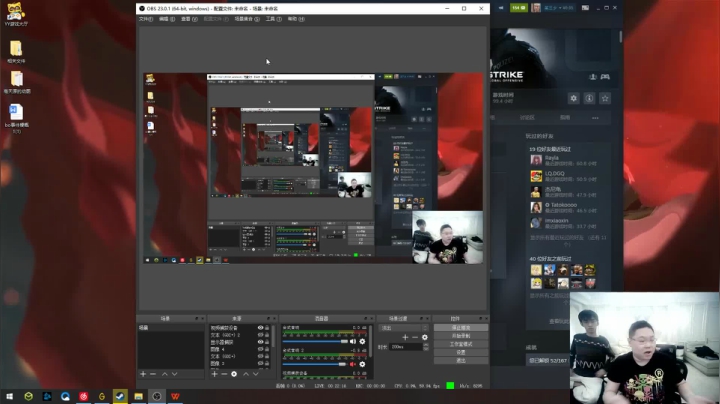Enable 工作室模式 in OBS controls

point(461,344)
